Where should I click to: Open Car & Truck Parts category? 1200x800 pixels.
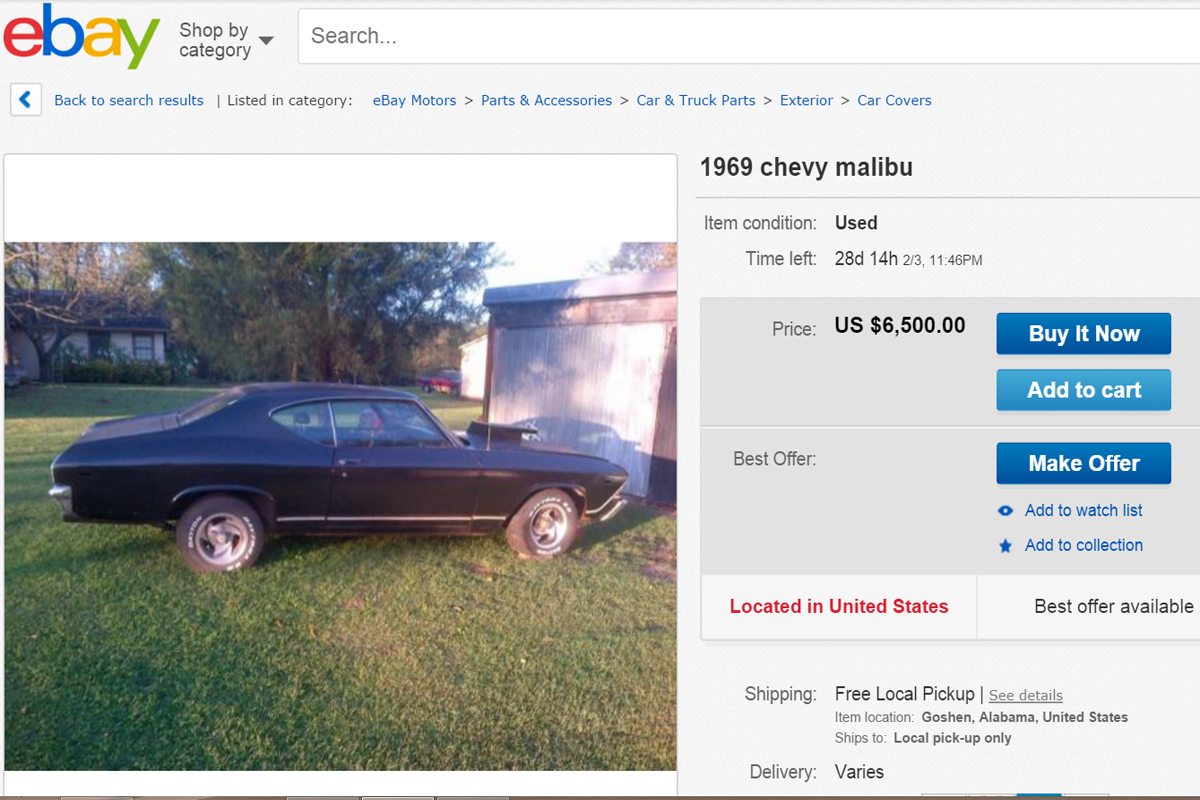tap(696, 100)
